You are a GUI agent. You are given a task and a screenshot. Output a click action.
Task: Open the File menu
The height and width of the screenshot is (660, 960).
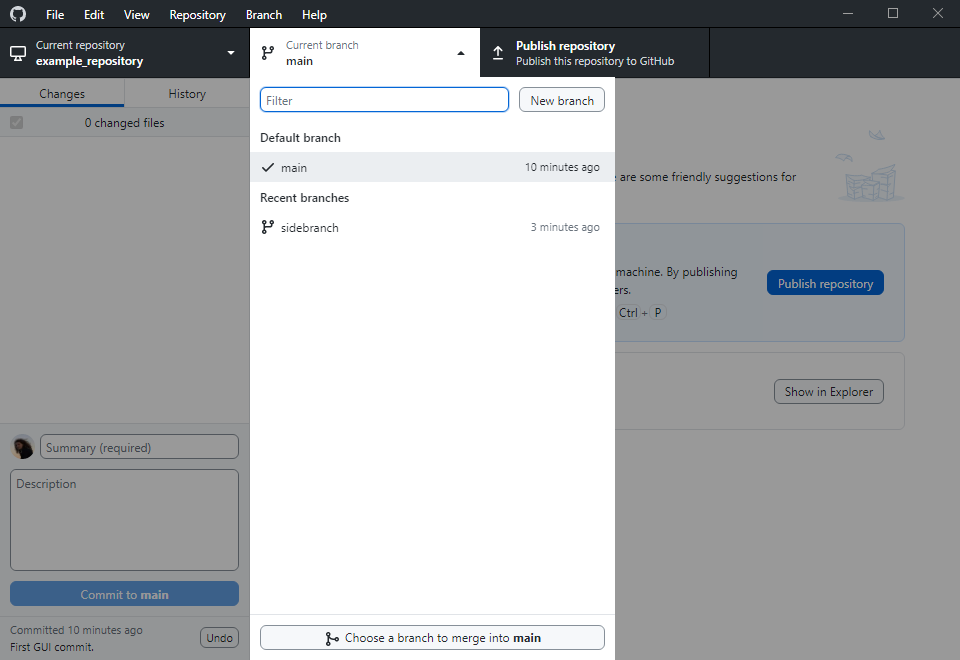55,15
